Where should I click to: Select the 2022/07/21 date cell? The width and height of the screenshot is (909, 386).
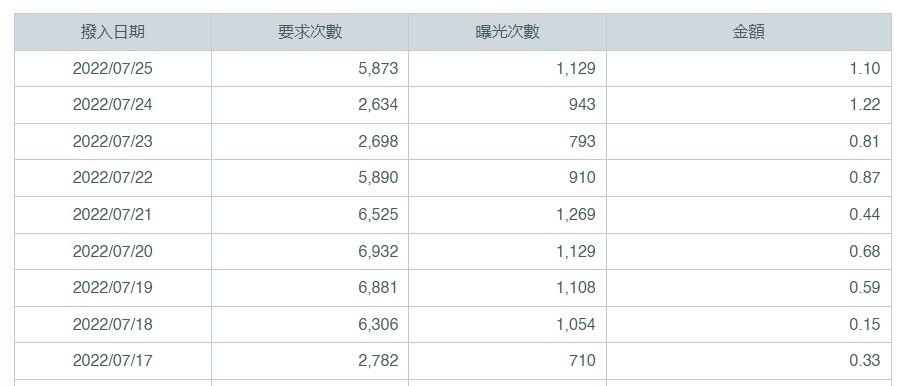tap(112, 214)
